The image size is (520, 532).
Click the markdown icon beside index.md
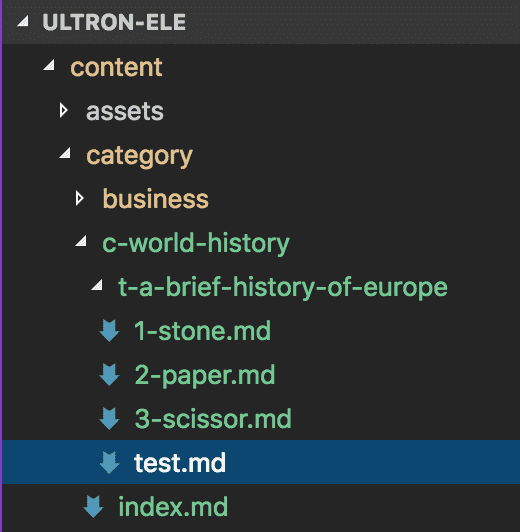click(x=93, y=507)
